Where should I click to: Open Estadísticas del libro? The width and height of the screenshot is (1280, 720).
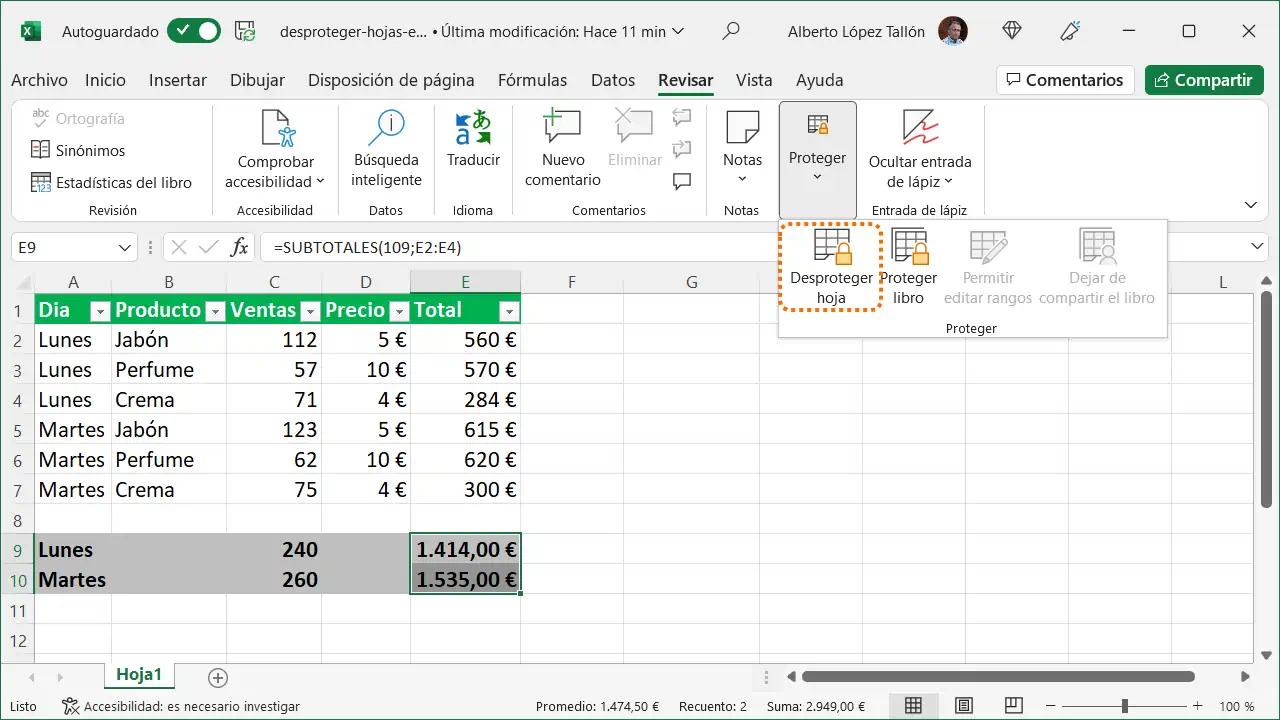point(111,183)
